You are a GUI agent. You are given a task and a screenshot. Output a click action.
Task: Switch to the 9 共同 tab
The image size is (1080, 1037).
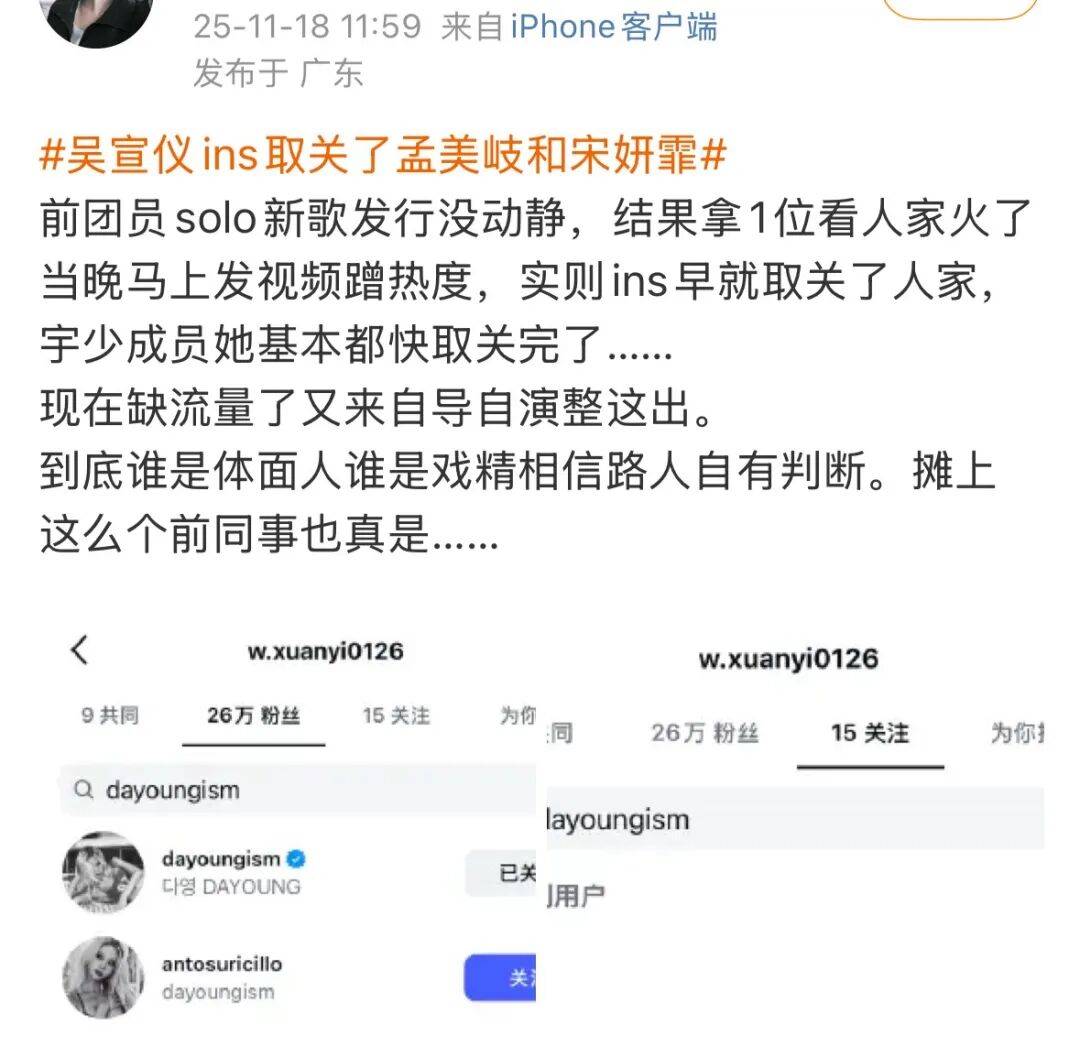click(x=110, y=715)
